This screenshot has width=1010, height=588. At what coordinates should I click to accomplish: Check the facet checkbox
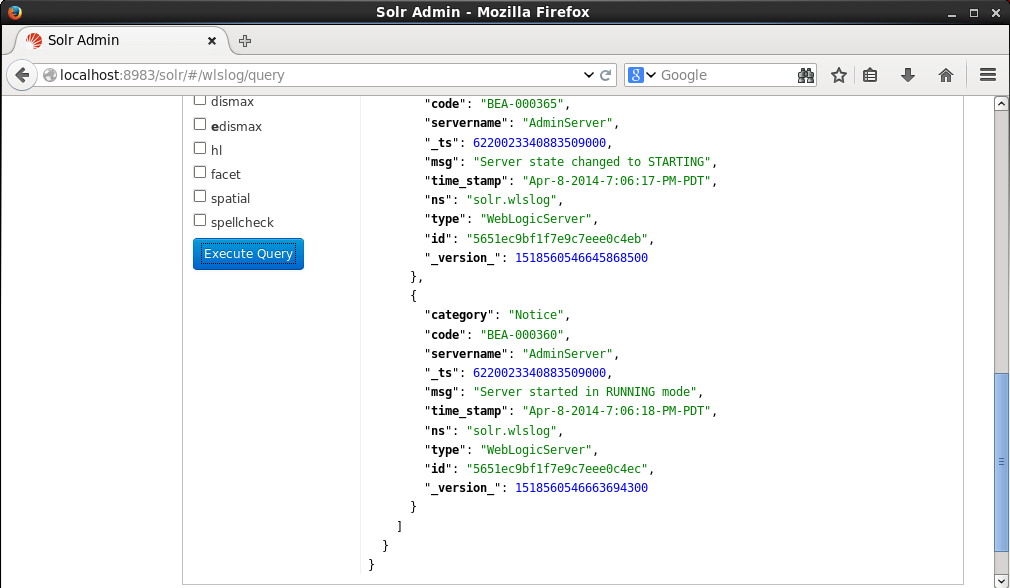tap(200, 173)
